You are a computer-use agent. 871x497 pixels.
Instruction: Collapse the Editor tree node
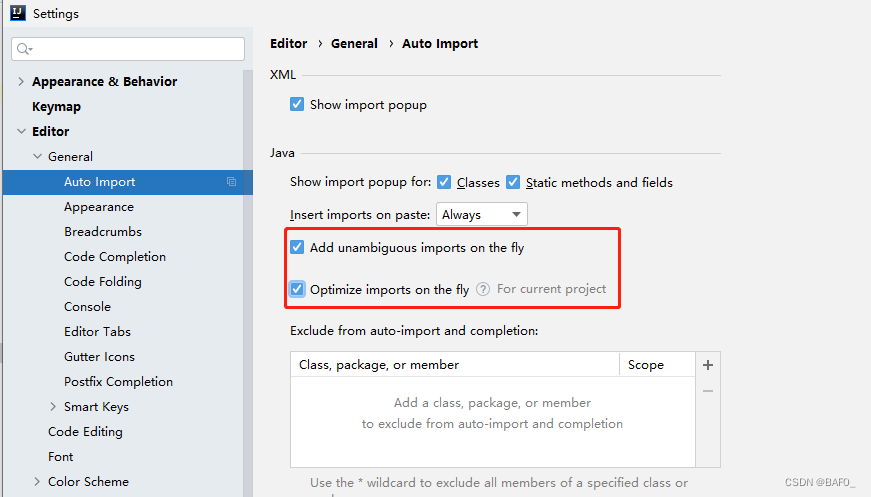(21, 132)
